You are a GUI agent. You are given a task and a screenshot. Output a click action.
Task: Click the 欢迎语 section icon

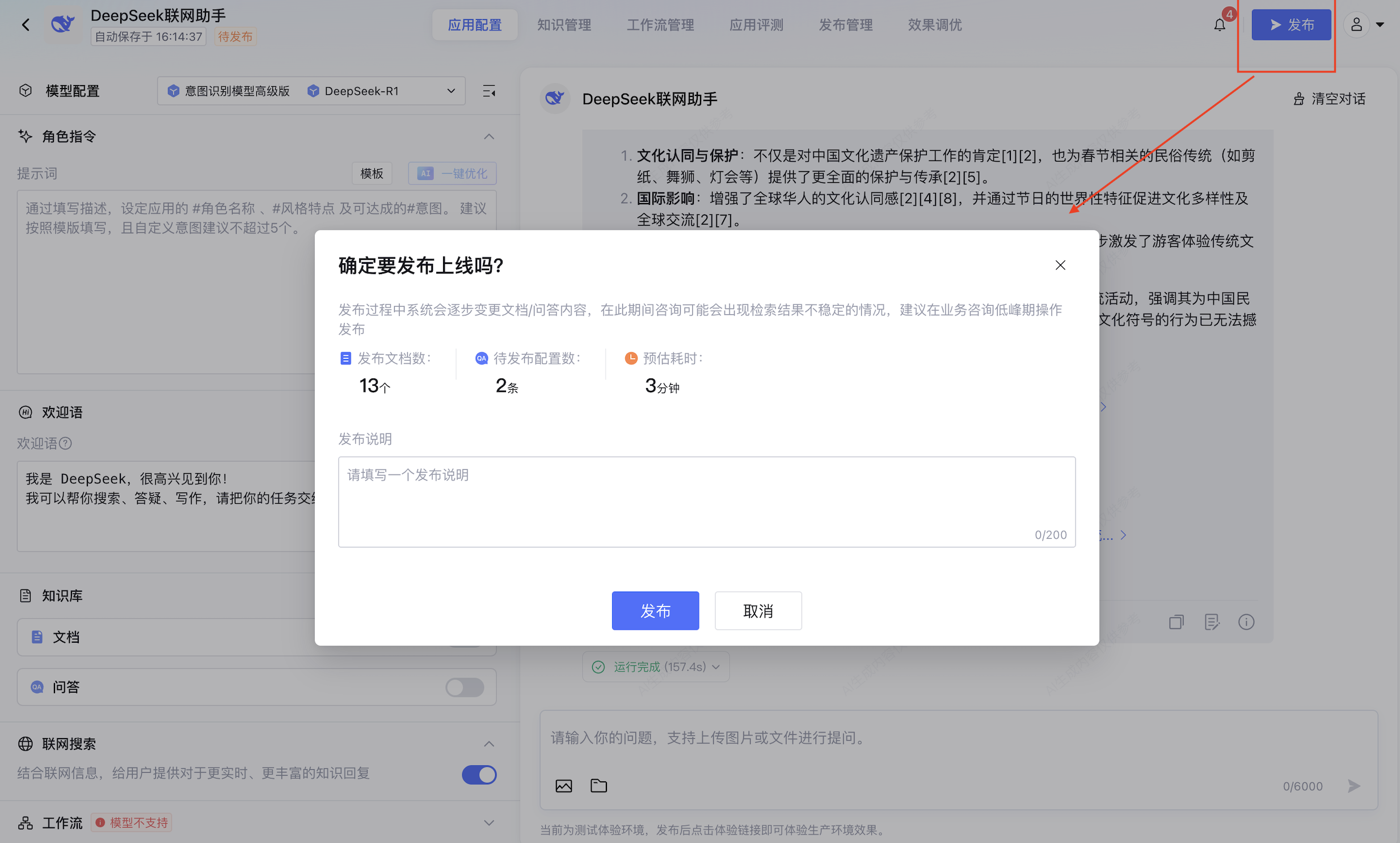pos(26,412)
